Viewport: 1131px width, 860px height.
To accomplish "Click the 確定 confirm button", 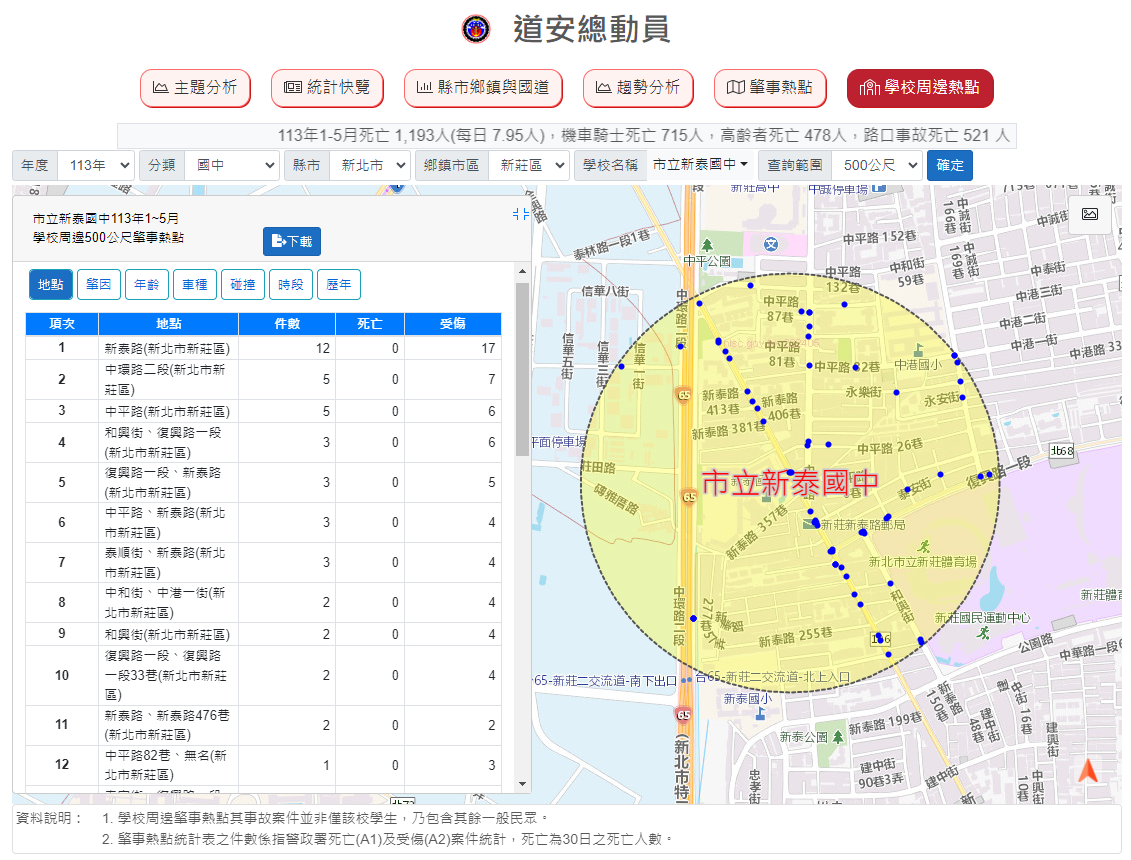I will pos(949,165).
